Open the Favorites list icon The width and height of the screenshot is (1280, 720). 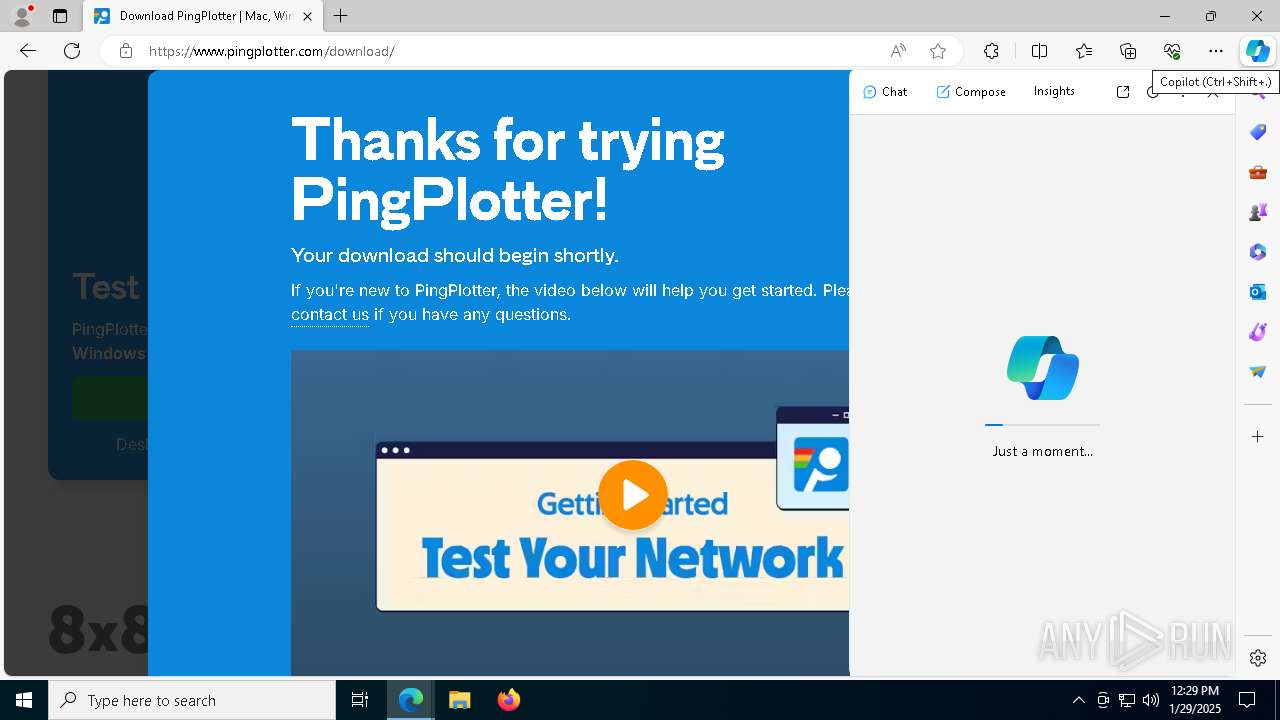(x=1084, y=51)
